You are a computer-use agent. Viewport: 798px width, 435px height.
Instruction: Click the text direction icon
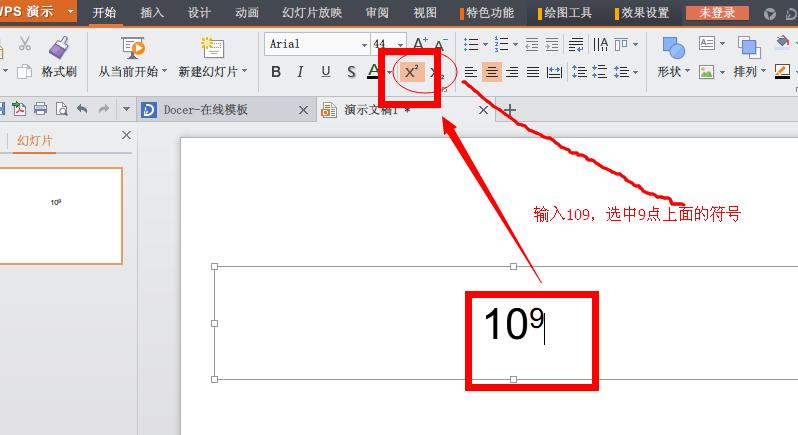pos(601,45)
